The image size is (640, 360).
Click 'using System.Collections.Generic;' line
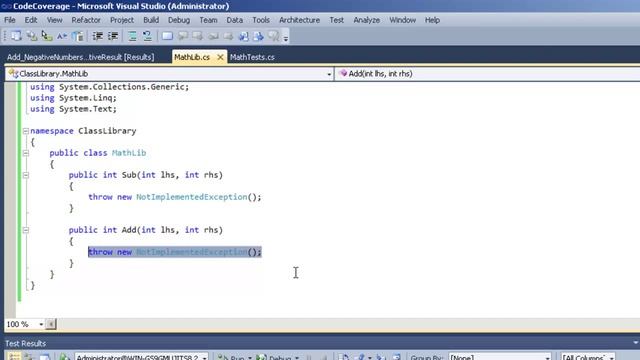tap(109, 87)
